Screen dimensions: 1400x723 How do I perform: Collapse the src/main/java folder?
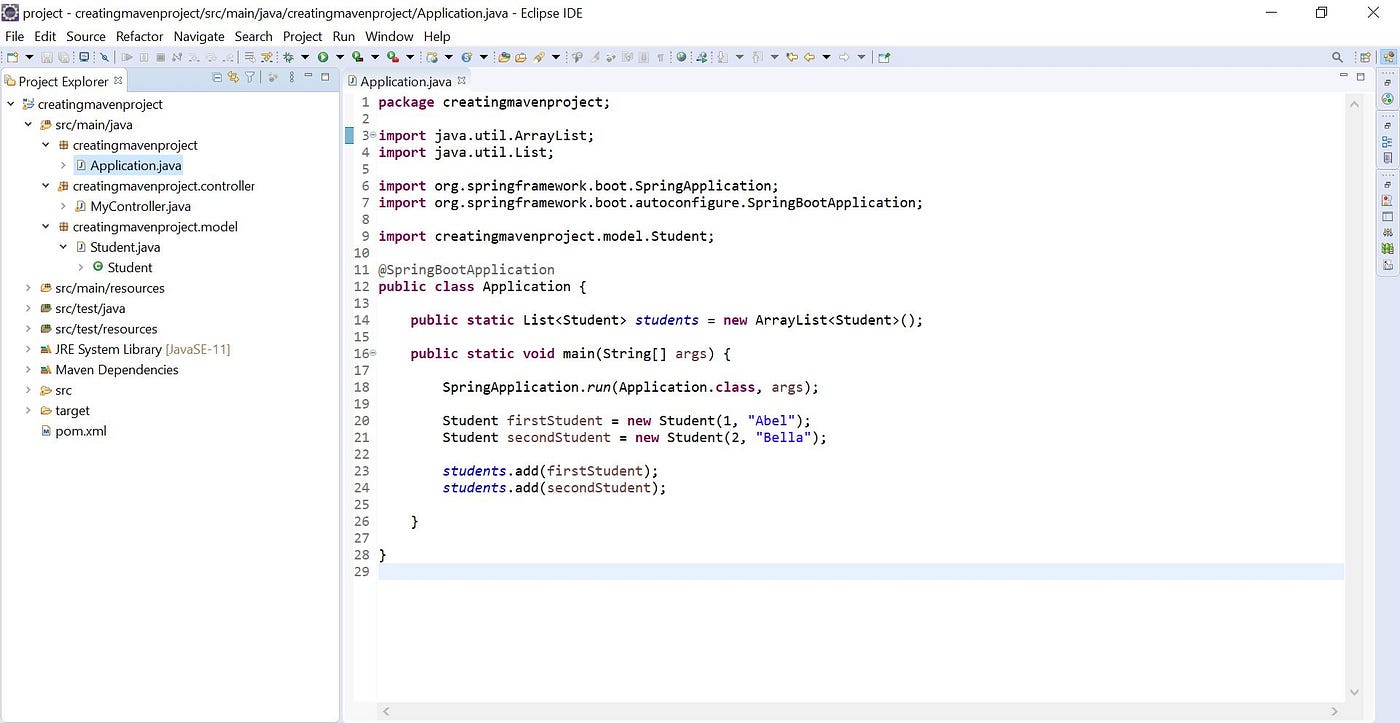tap(28, 125)
